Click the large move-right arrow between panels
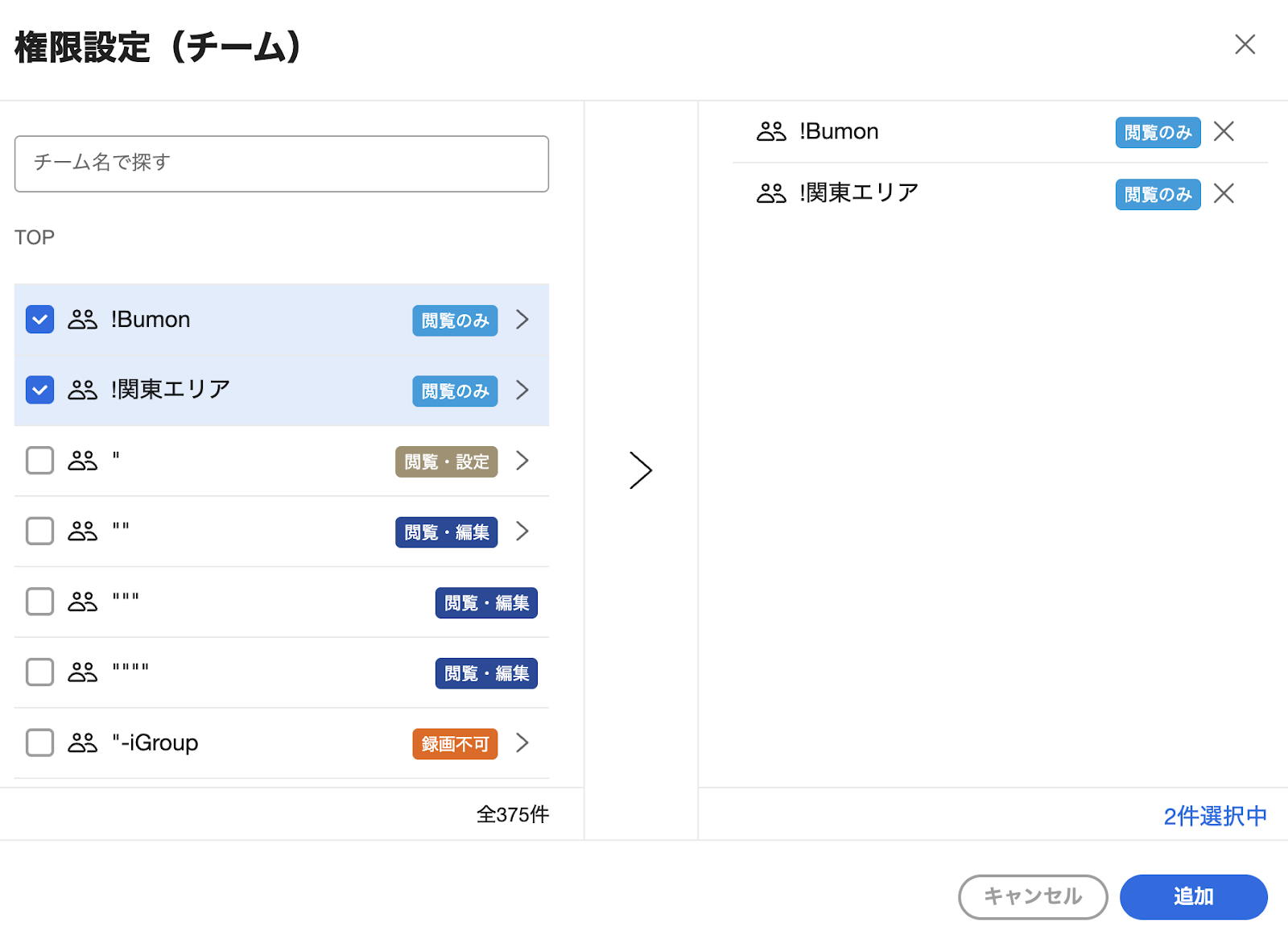This screenshot has height=935, width=1288. click(x=641, y=470)
